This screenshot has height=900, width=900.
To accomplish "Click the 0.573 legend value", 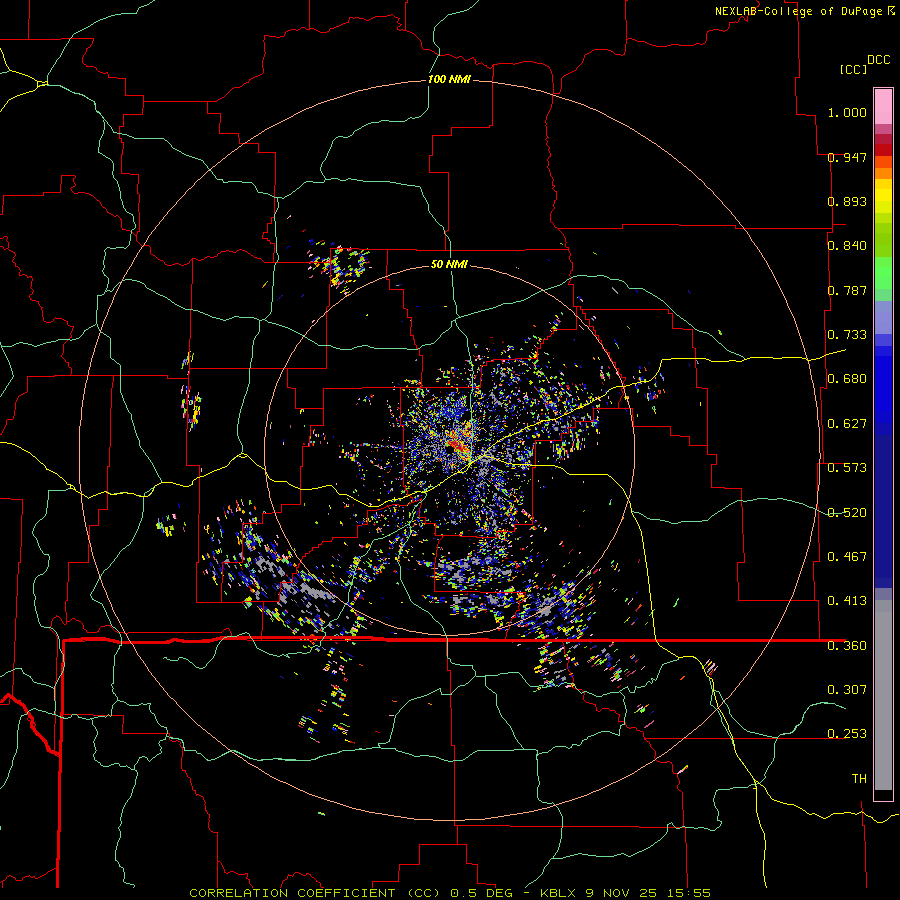I will tap(847, 468).
